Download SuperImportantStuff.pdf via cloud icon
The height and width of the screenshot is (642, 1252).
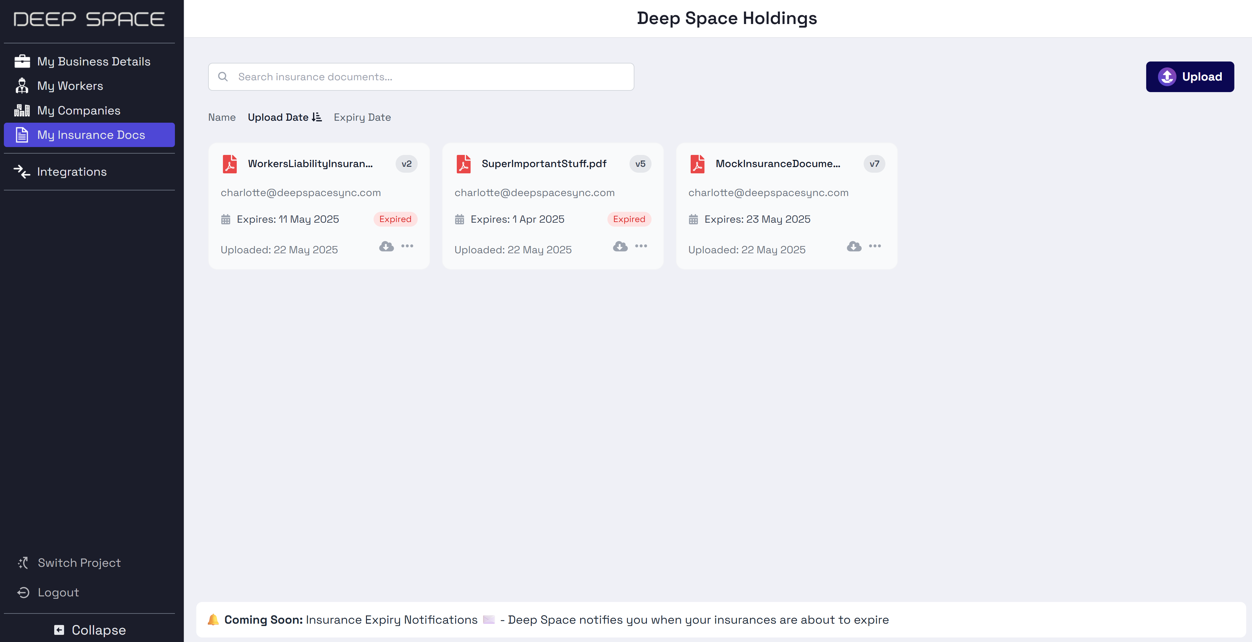click(620, 246)
